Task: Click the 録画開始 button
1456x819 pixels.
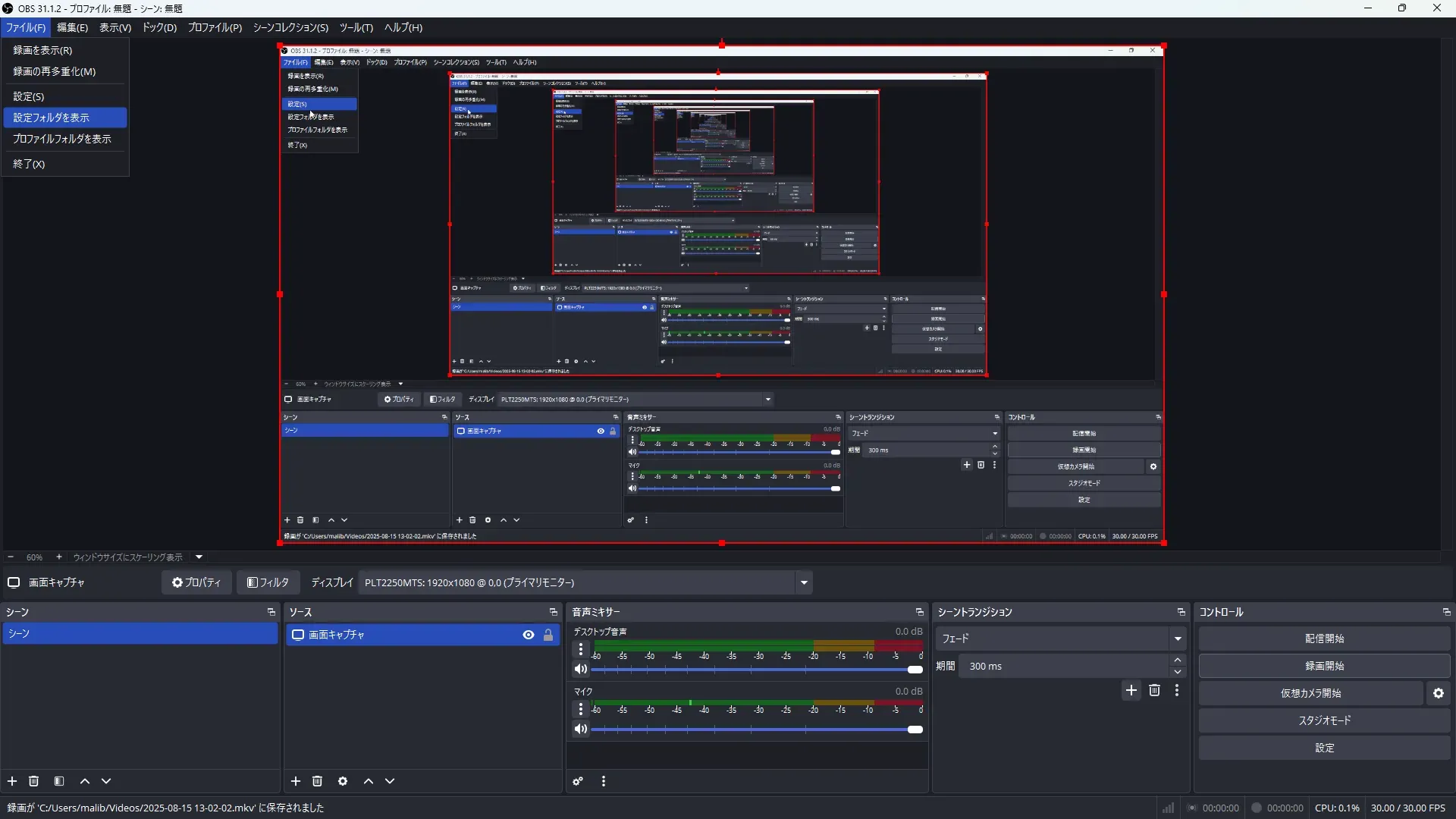Action: pyautogui.click(x=1324, y=666)
